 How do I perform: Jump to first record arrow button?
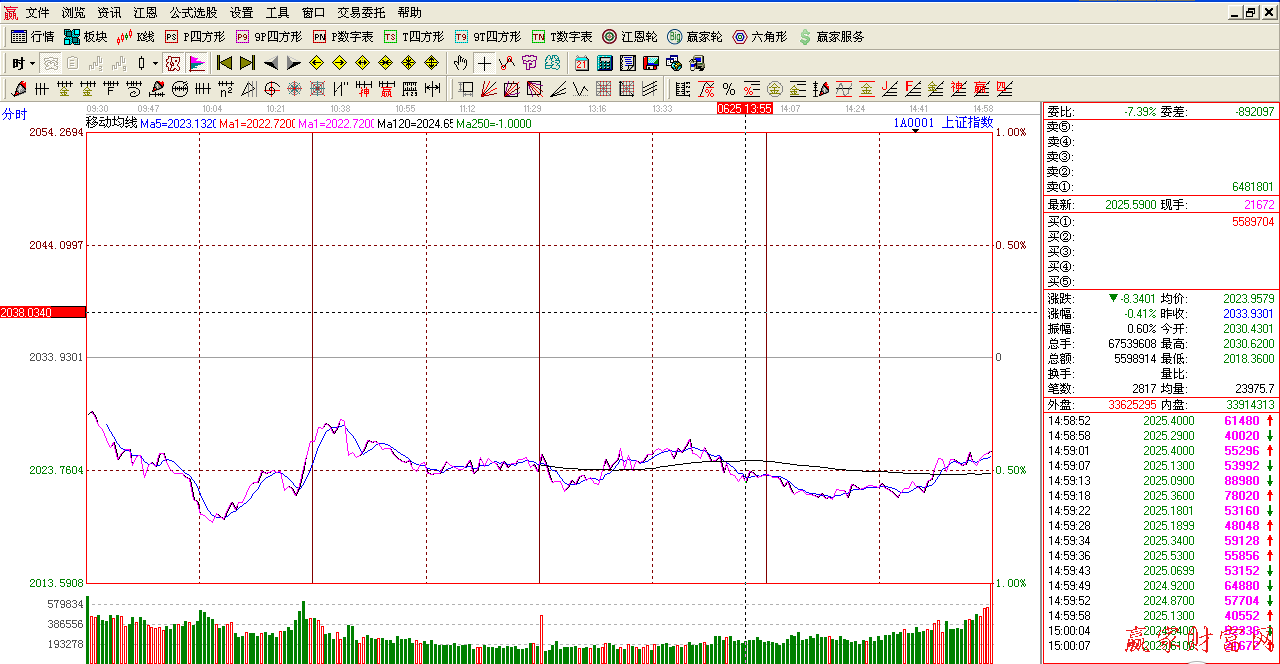tap(225, 63)
